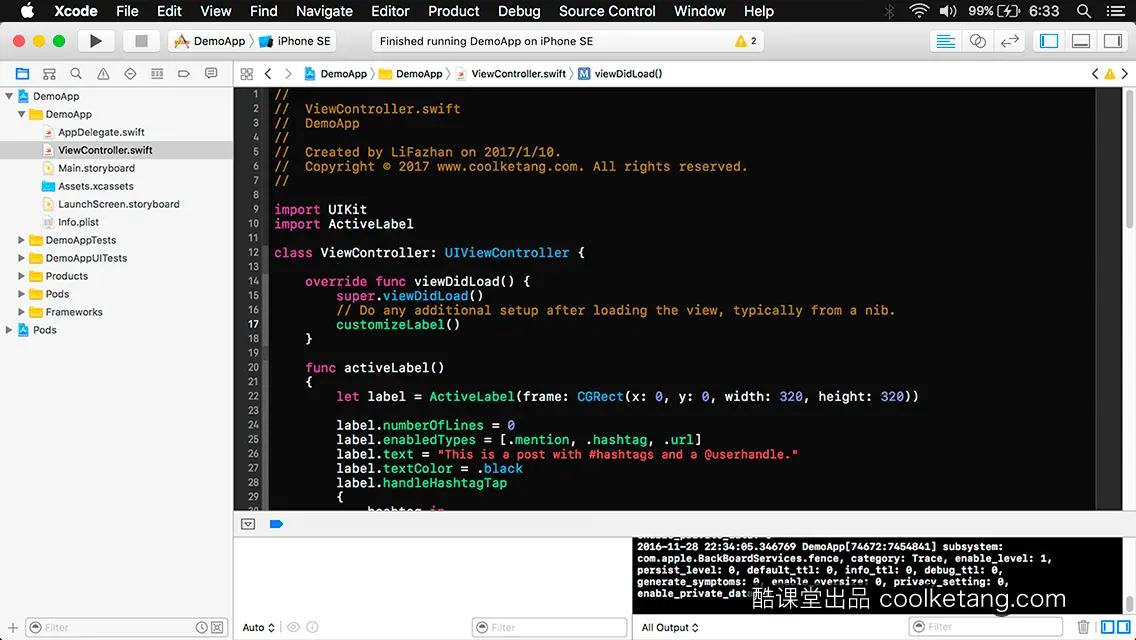The height and width of the screenshot is (640, 1136).
Task: Add a new file with plus button
Action: pos(12,628)
